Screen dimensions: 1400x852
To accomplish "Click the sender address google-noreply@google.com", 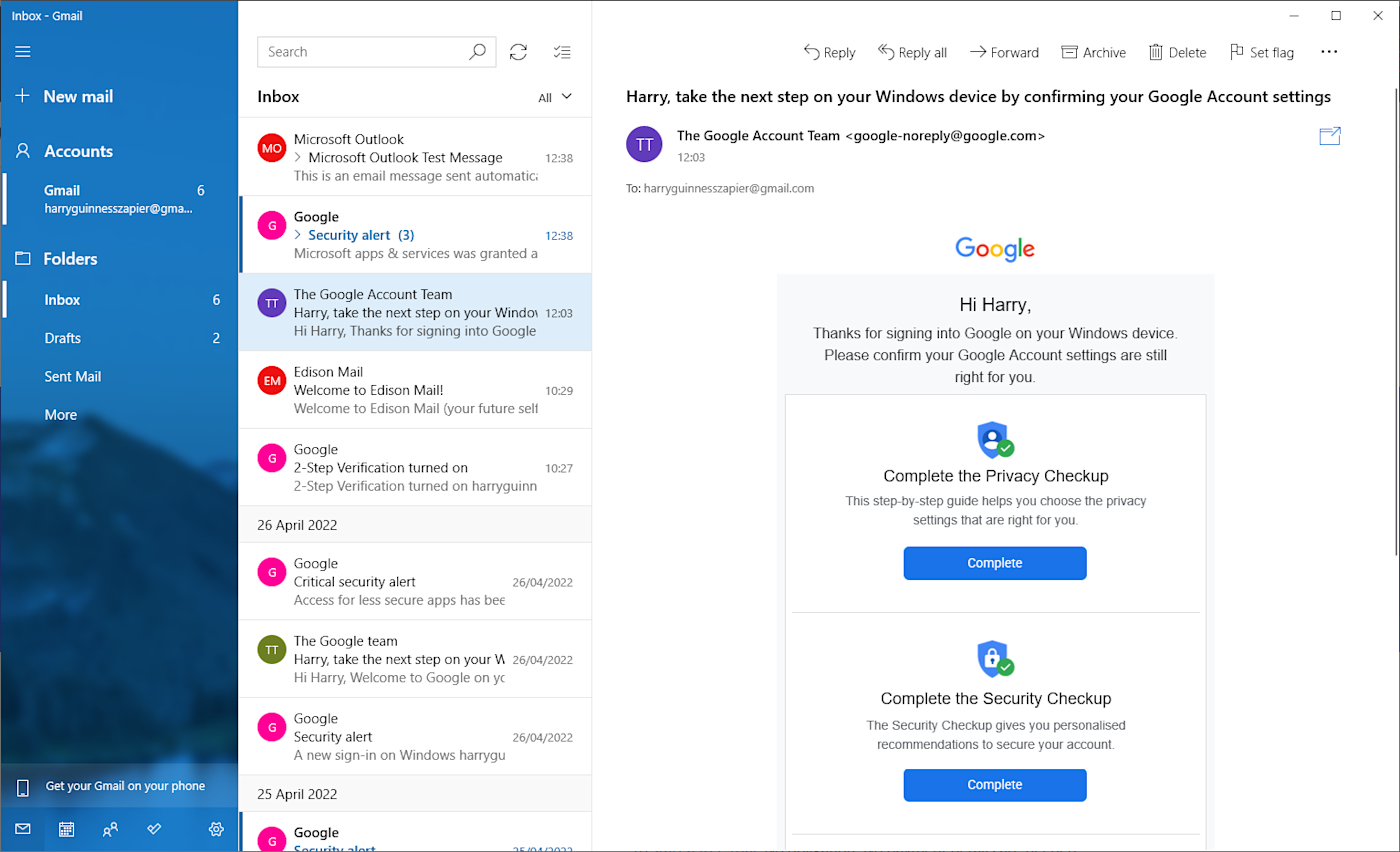I will (x=945, y=135).
